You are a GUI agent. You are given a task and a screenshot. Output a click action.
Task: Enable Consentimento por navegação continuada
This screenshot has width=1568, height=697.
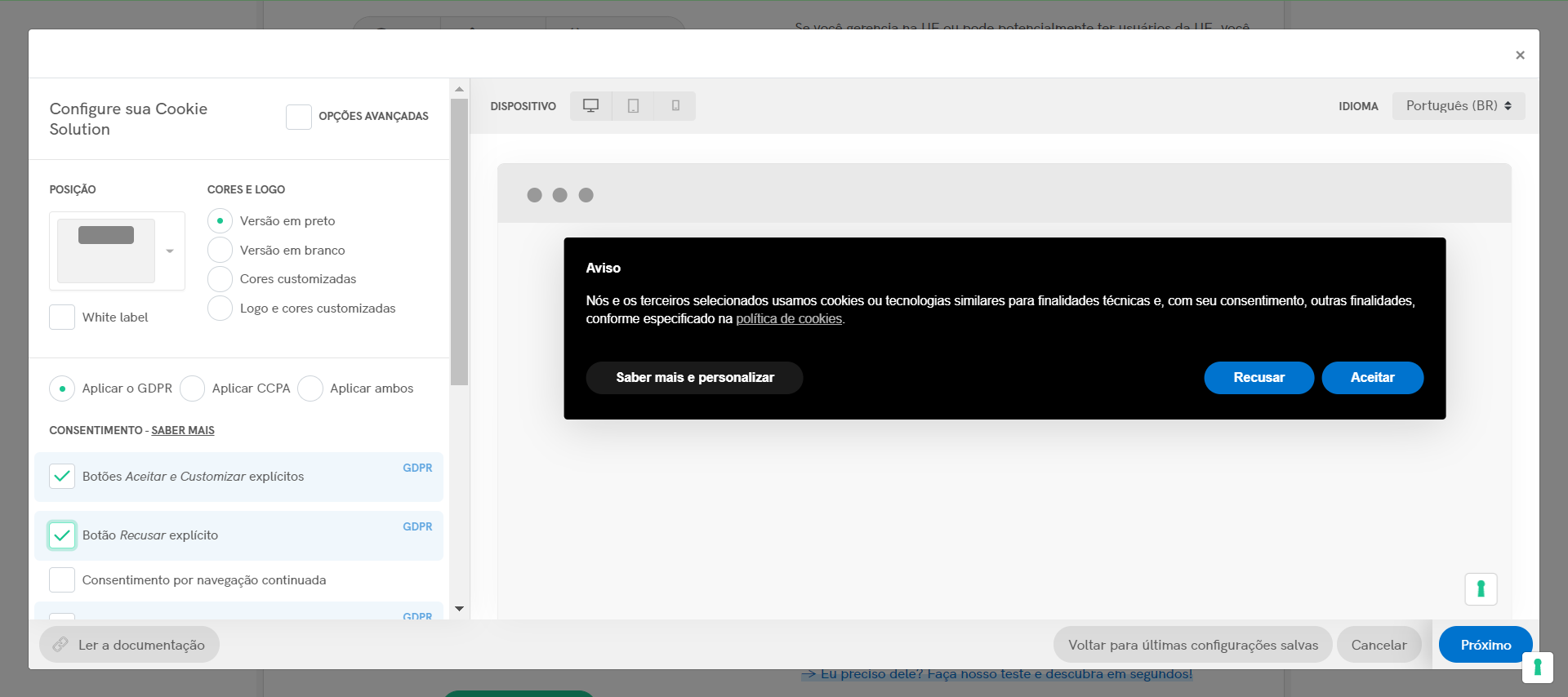click(62, 580)
